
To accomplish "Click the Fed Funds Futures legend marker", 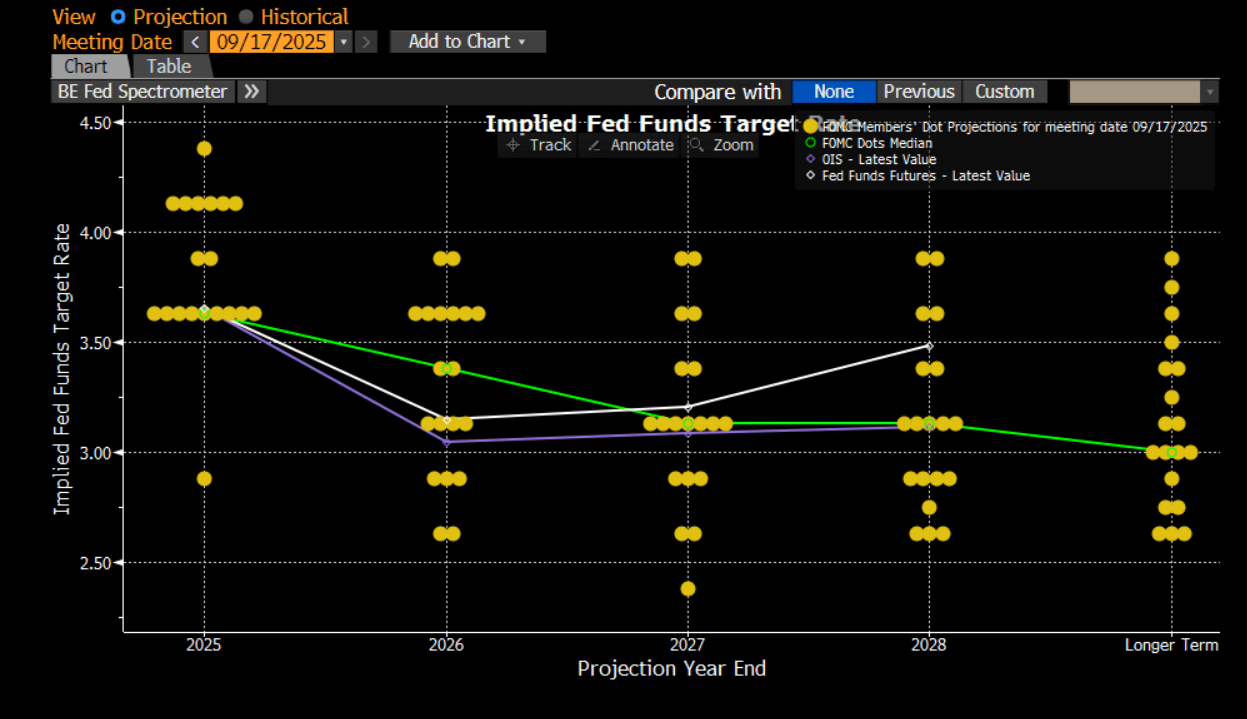I will [x=810, y=175].
